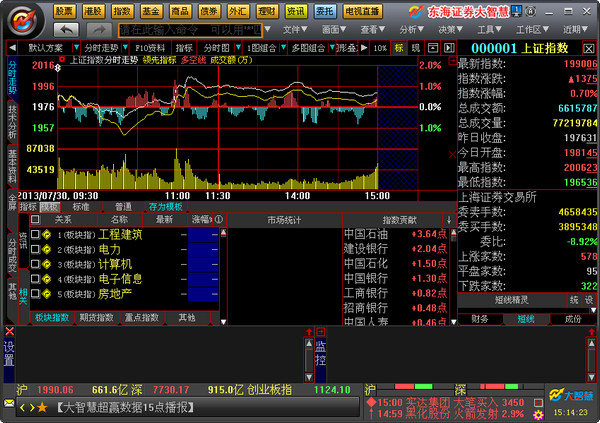
Task: Click the left triangle toolbar scroll arrow
Action: pyautogui.click(x=12, y=48)
